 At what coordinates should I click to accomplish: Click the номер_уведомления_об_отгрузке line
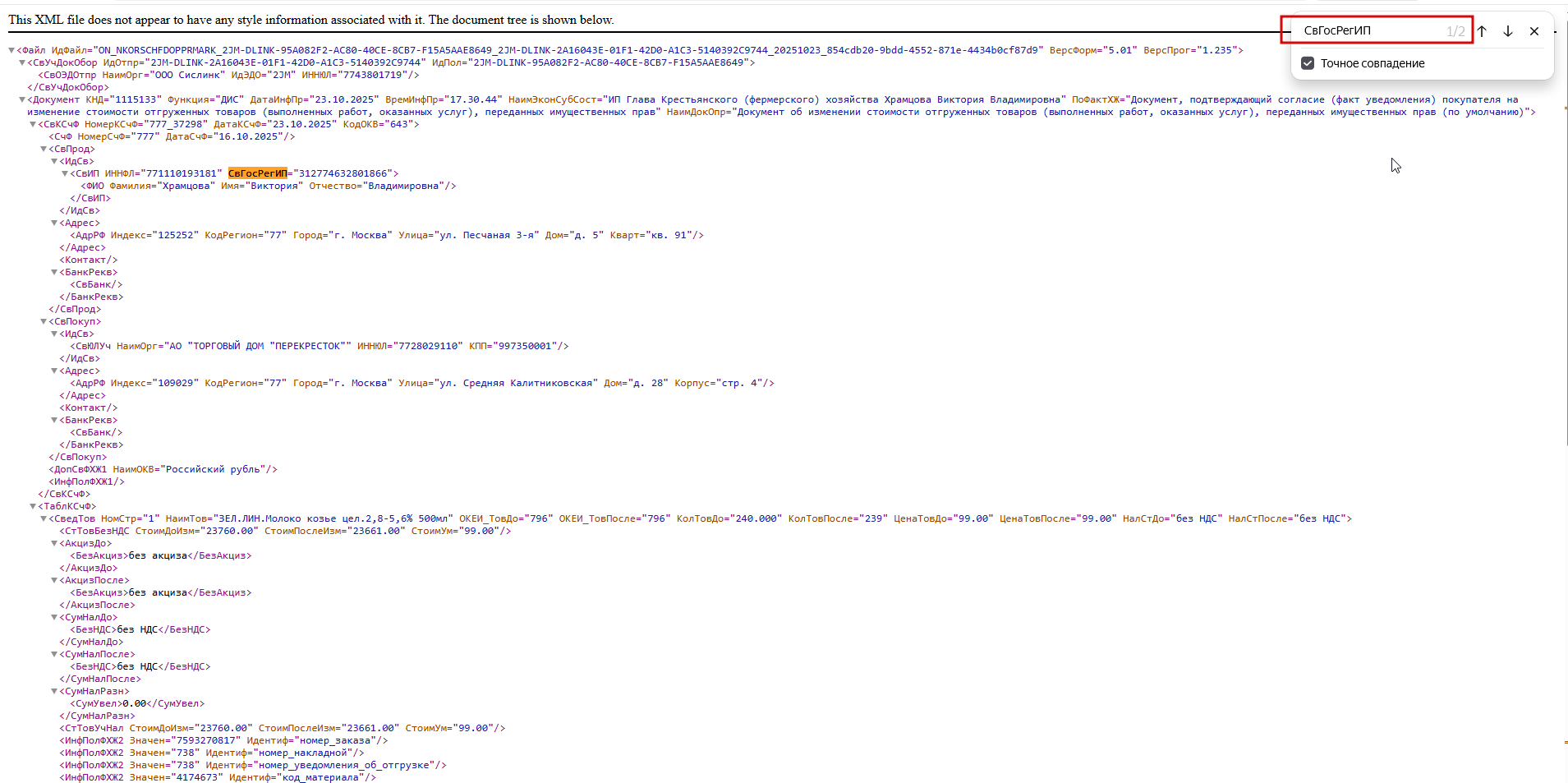click(x=253, y=765)
